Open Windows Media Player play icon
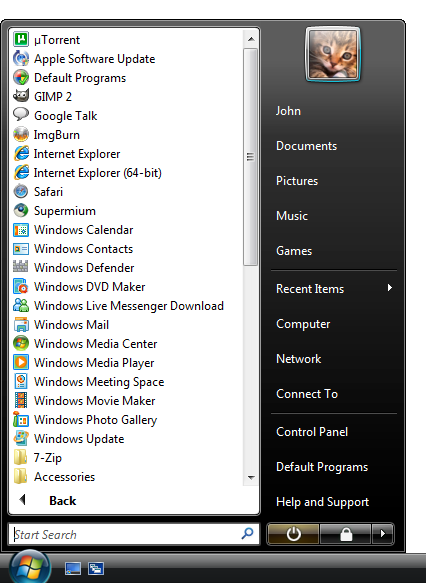426x583 pixels. (x=21, y=362)
